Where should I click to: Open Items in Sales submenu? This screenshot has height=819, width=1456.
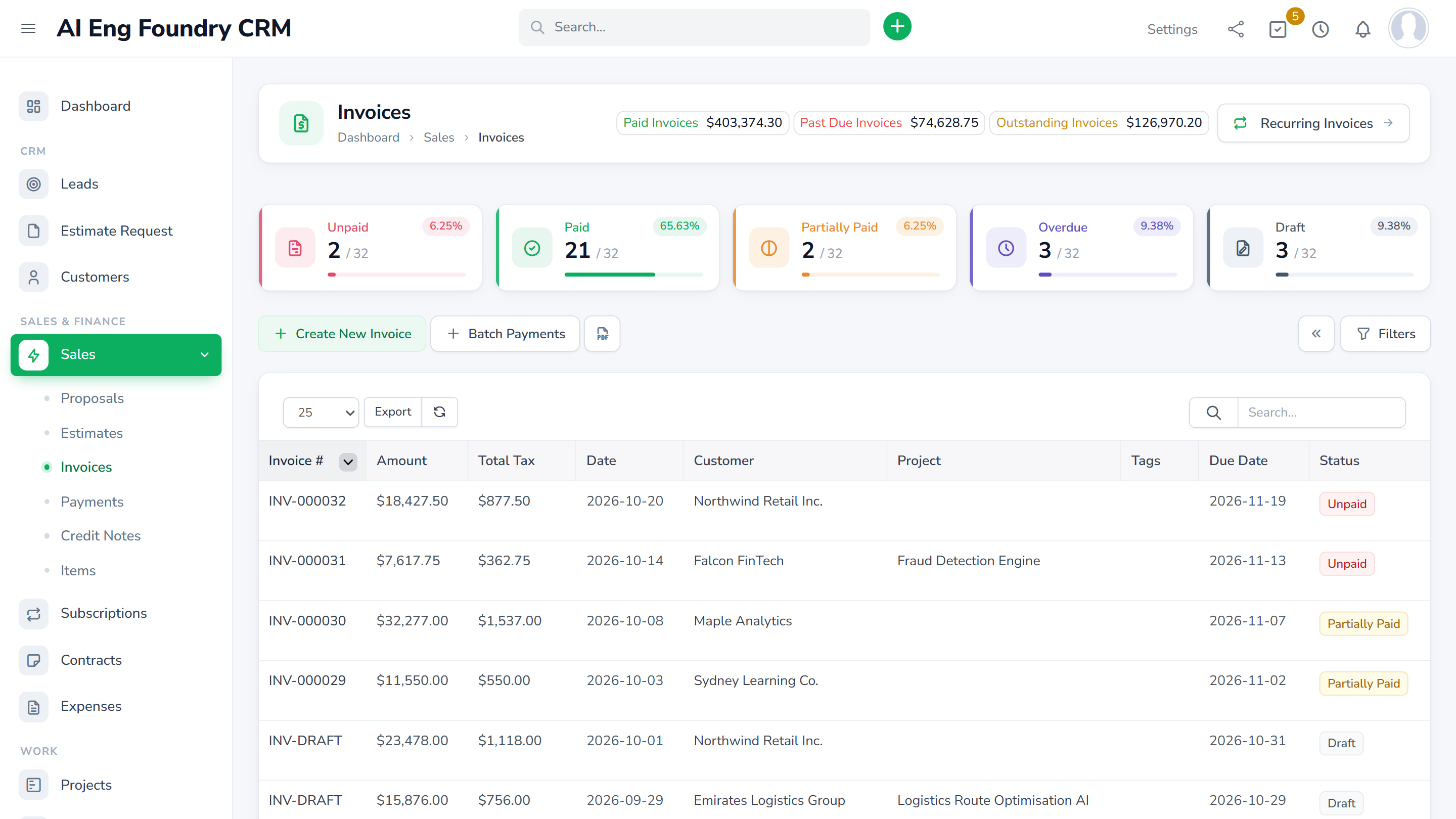click(x=78, y=571)
